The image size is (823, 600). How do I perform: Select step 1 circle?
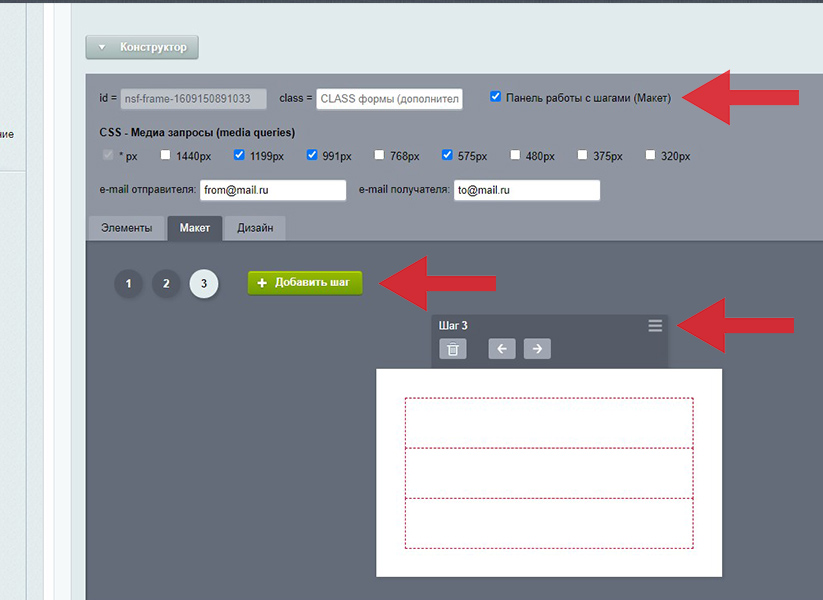pos(128,284)
